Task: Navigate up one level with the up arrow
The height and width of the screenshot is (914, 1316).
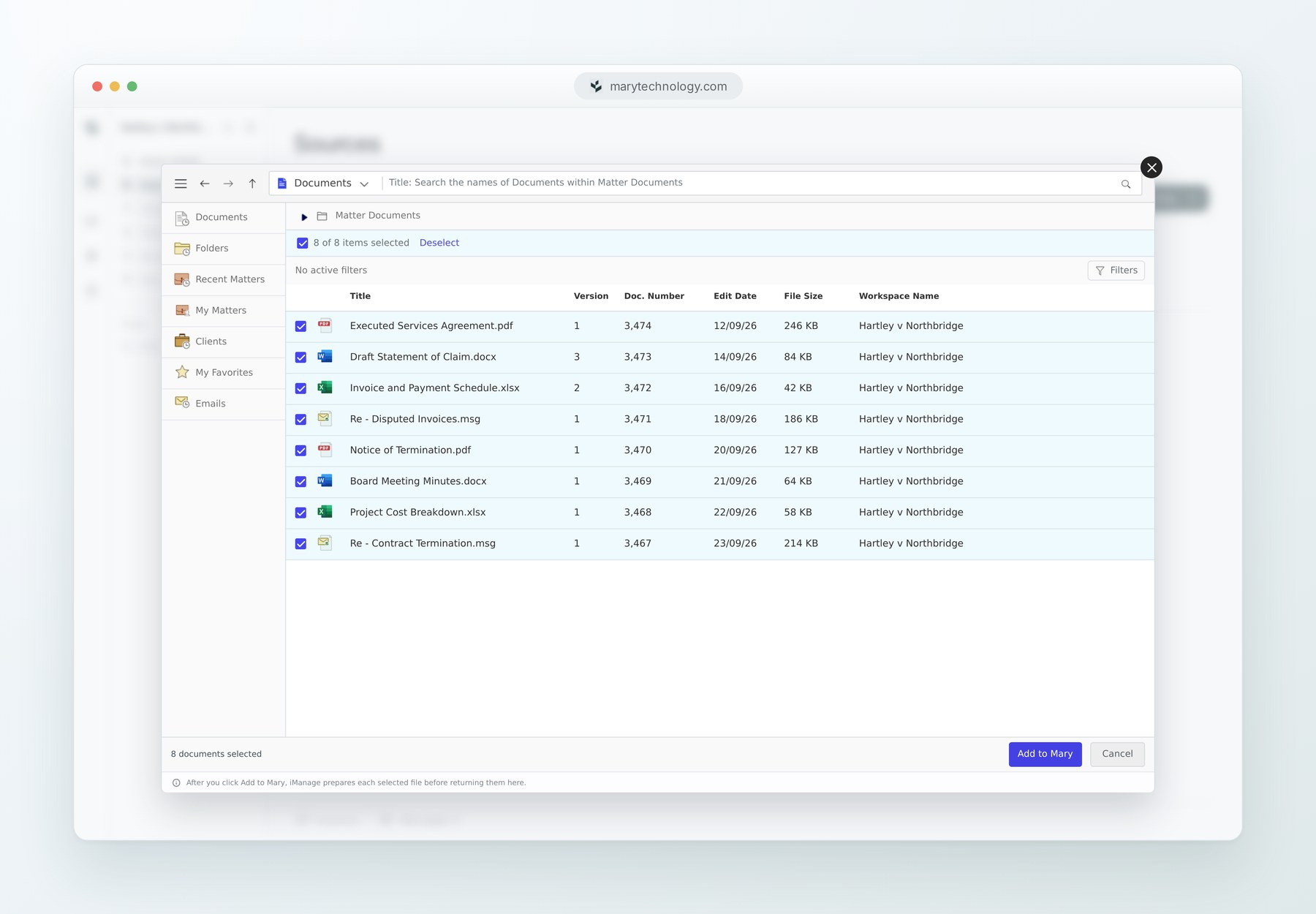Action: [252, 184]
